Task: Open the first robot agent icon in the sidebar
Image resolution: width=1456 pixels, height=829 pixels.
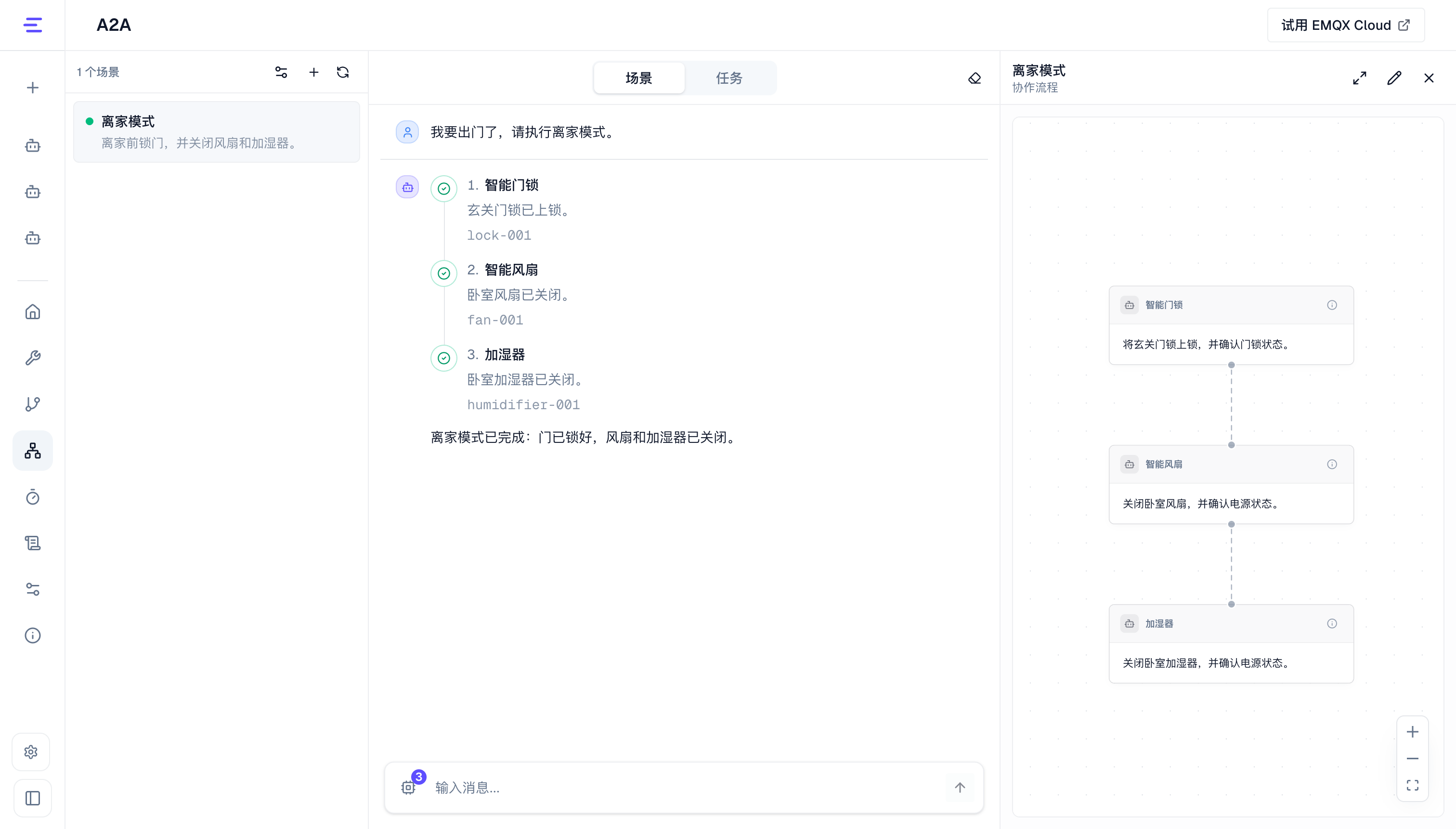Action: (32, 146)
